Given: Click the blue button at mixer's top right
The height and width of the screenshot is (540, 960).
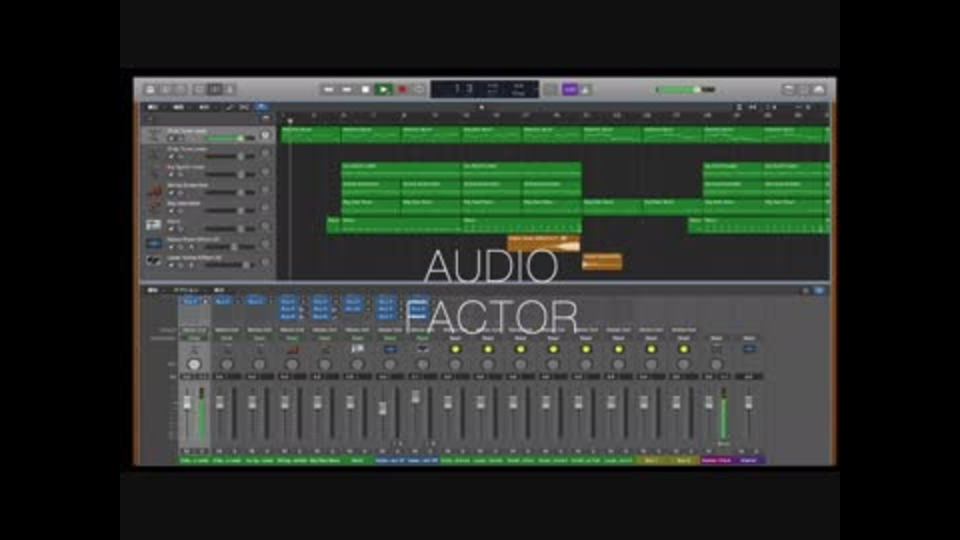Looking at the screenshot, I should tap(819, 290).
